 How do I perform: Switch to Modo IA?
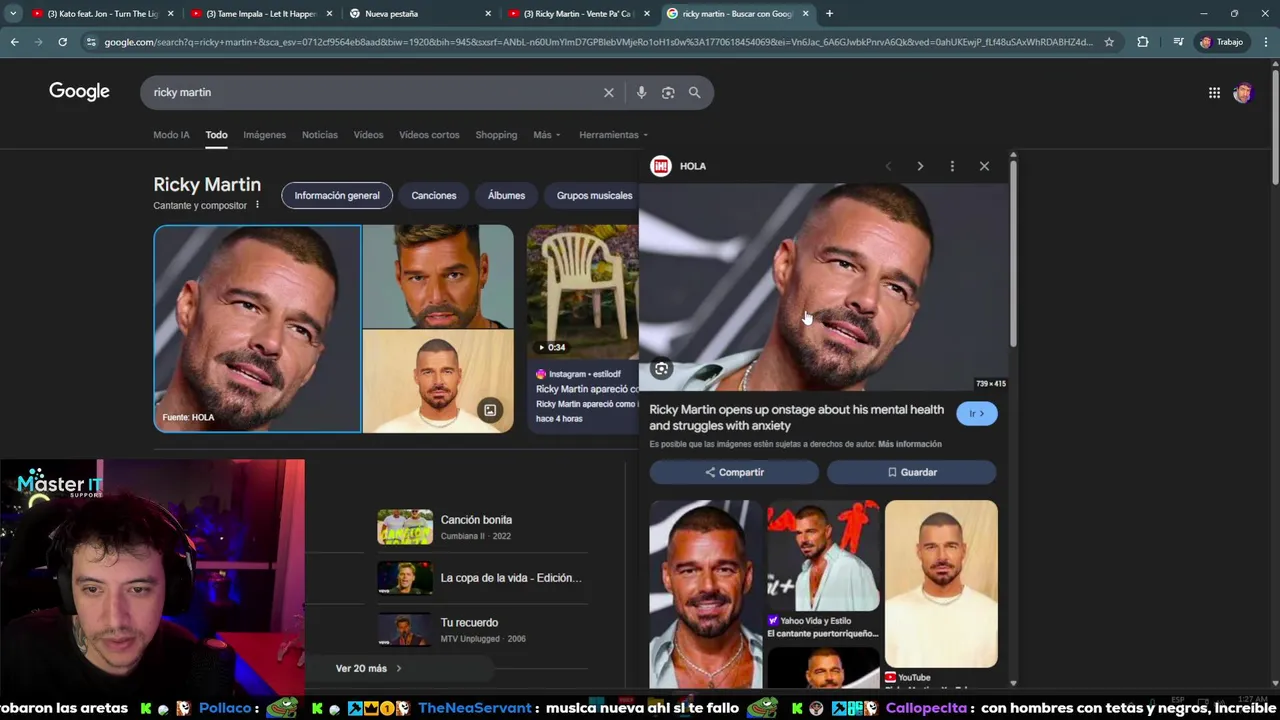click(171, 135)
